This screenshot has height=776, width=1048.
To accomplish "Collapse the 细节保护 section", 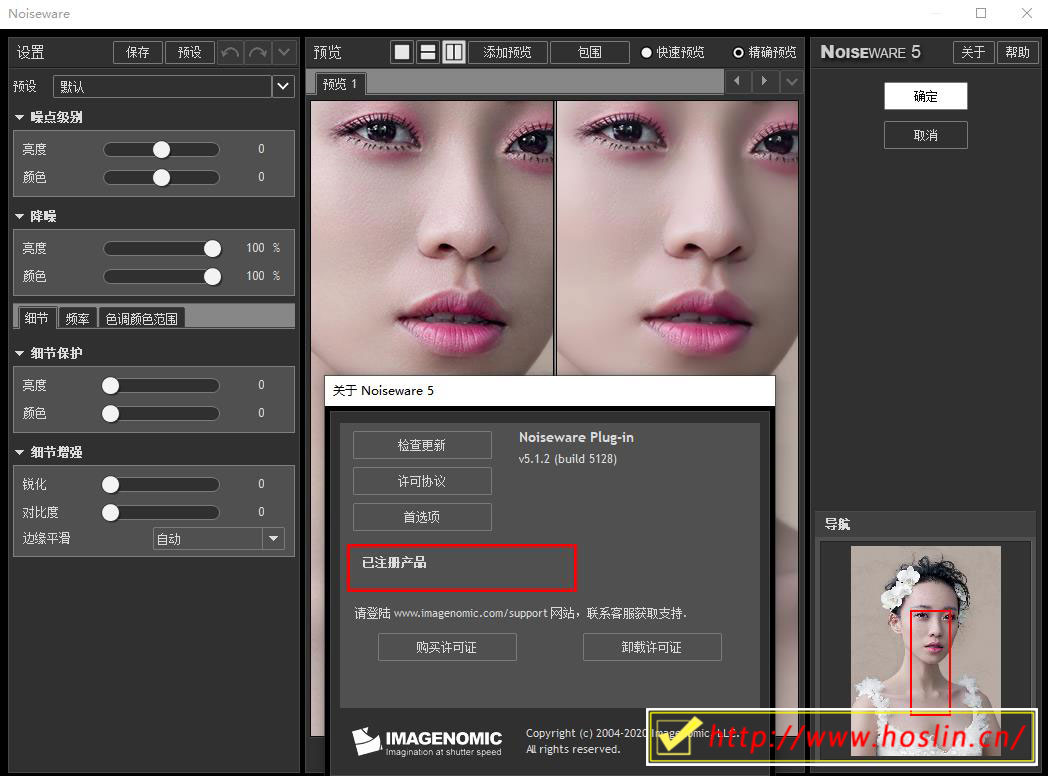I will tap(19, 354).
